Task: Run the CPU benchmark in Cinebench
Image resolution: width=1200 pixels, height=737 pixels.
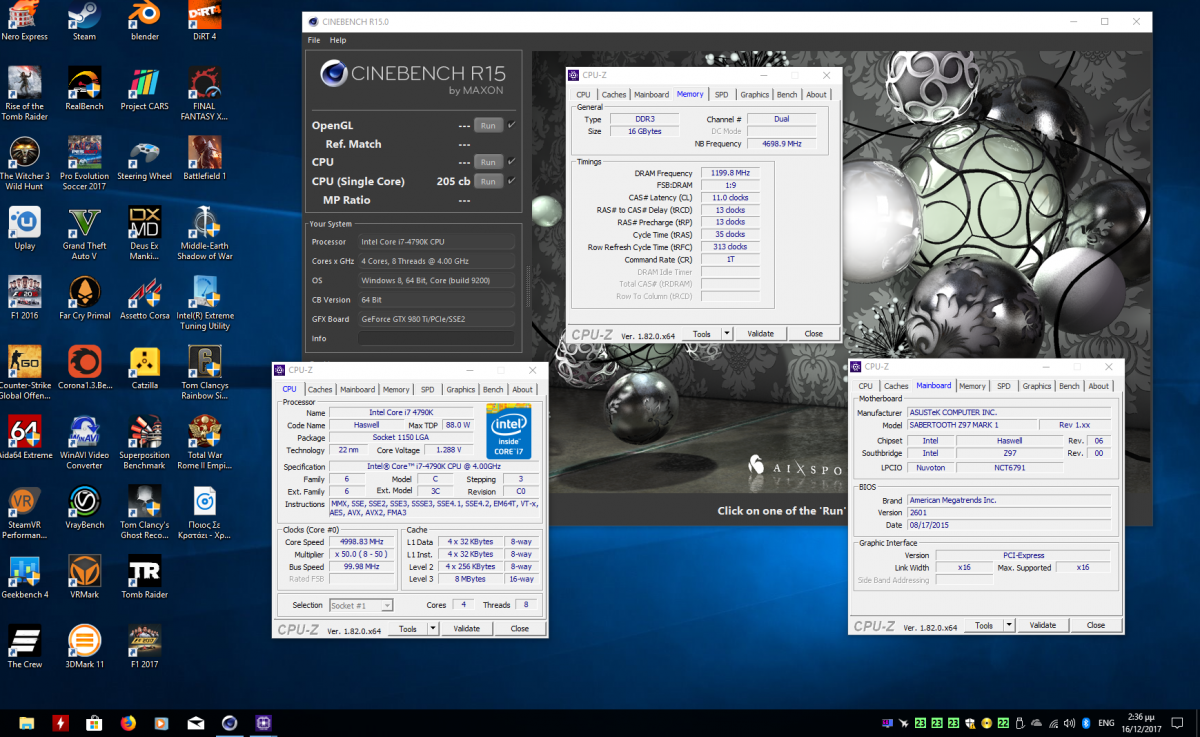Action: point(488,161)
